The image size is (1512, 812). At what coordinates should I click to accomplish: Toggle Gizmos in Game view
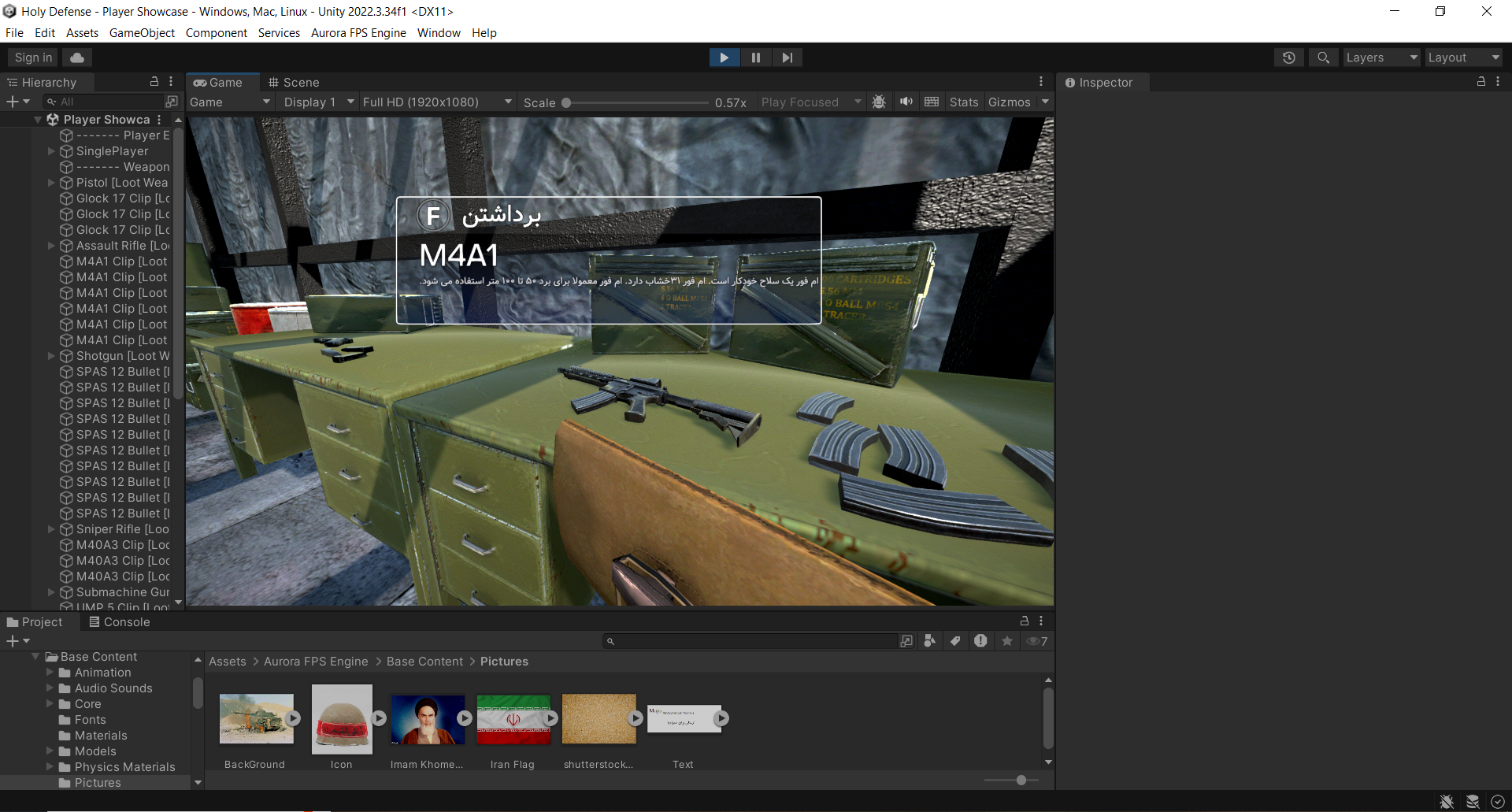1009,102
